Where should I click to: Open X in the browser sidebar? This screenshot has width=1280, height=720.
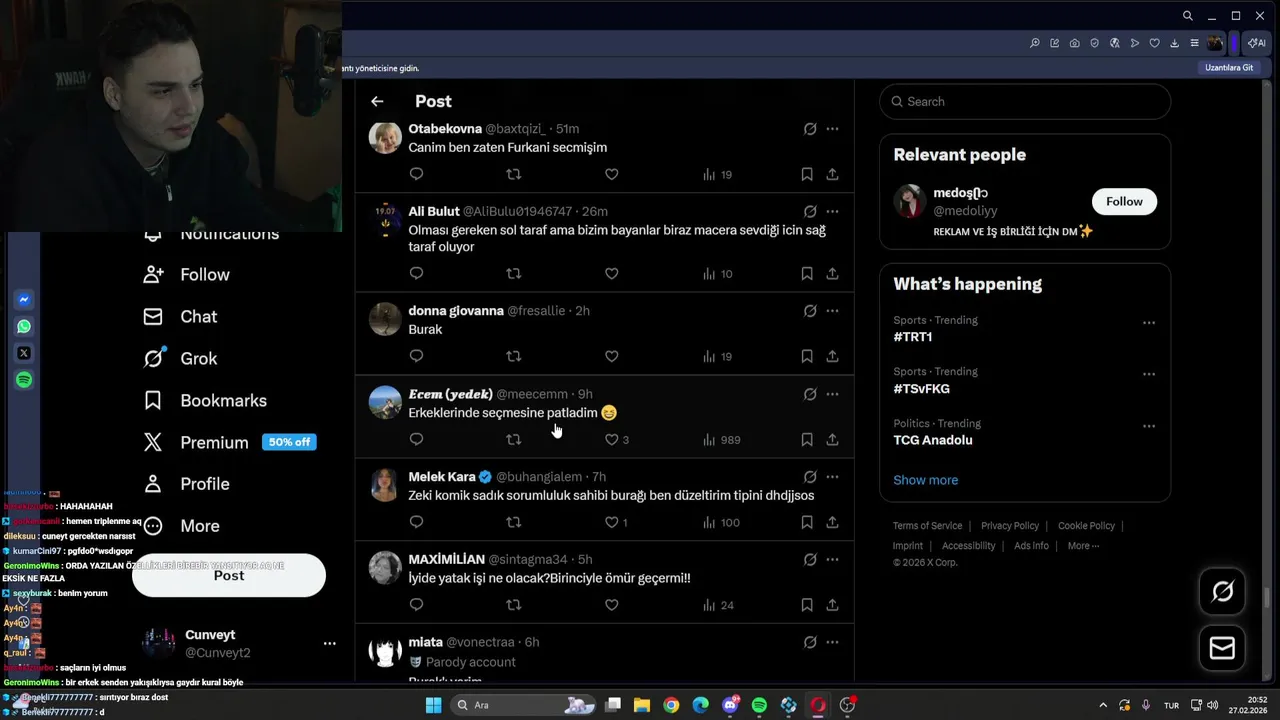(x=24, y=353)
